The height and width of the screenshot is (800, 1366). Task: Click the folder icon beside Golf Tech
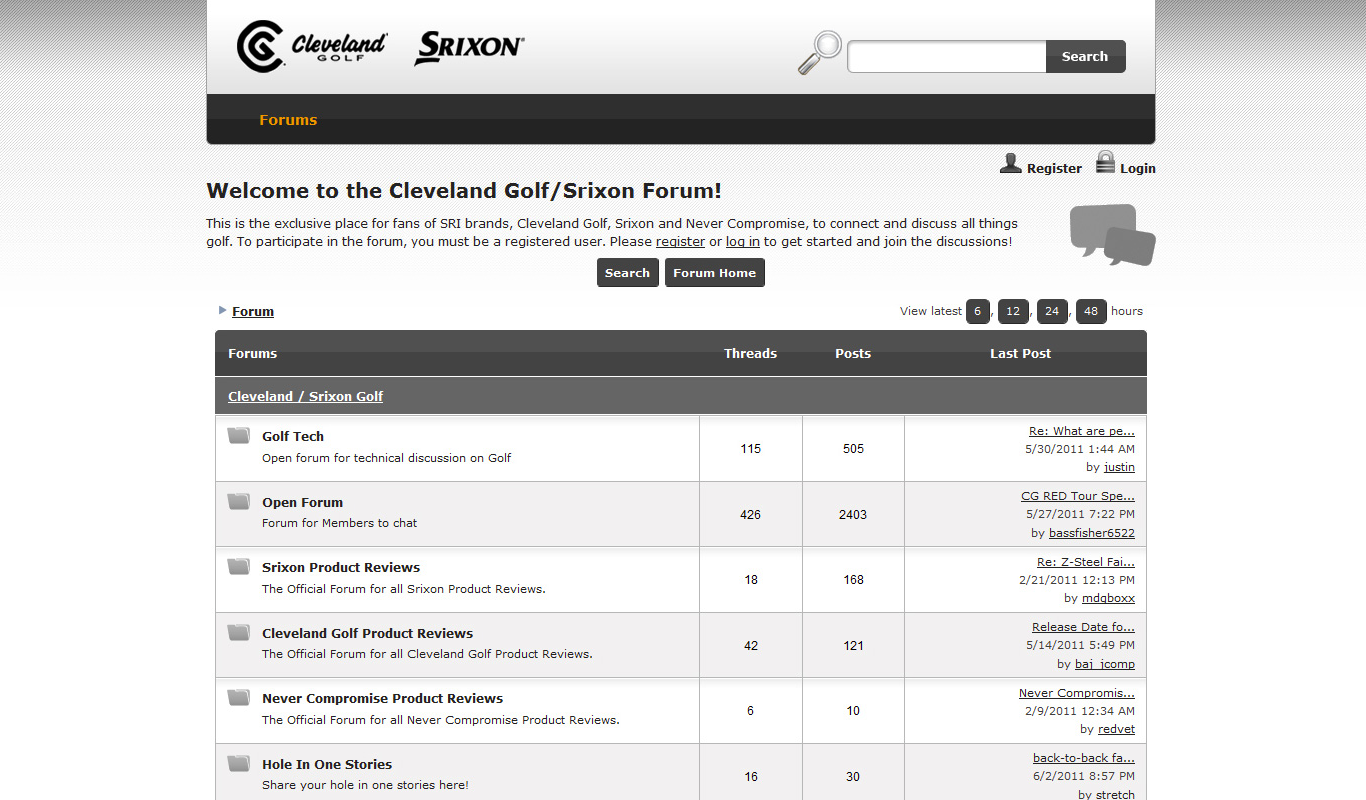[x=238, y=433]
